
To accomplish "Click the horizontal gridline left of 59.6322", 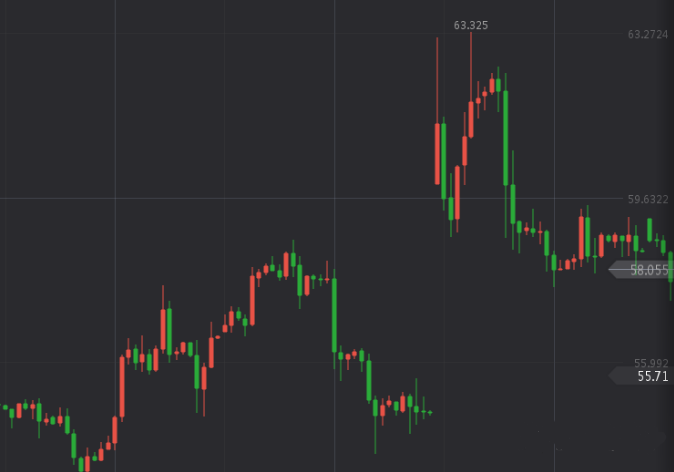I will pyautogui.click(x=300, y=199).
